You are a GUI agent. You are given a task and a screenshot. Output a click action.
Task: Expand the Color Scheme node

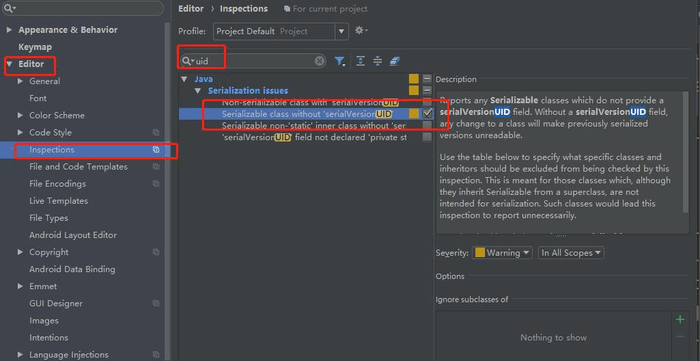click(20, 115)
